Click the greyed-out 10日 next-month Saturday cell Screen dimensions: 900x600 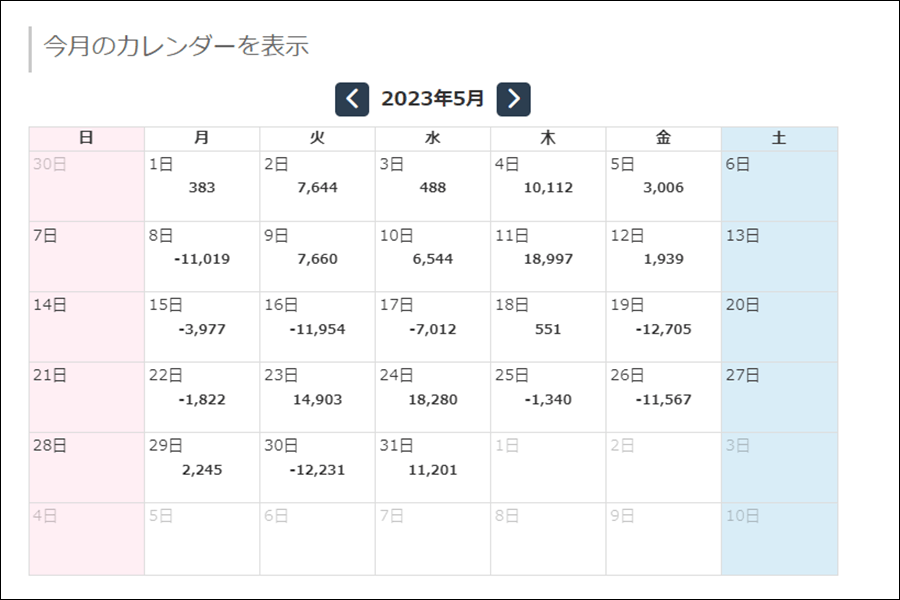pos(779,539)
